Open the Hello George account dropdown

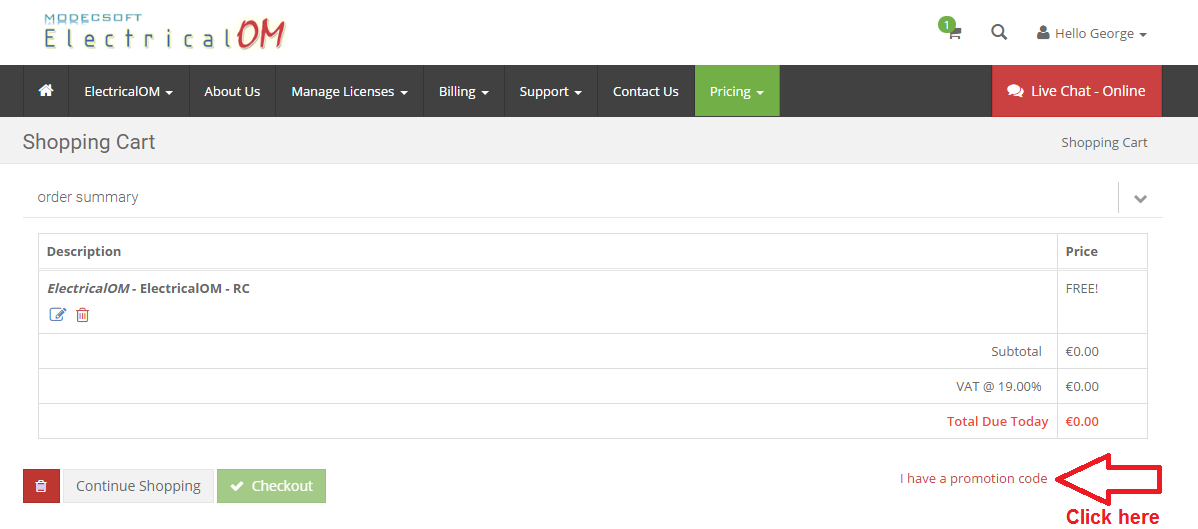pyautogui.click(x=1092, y=34)
